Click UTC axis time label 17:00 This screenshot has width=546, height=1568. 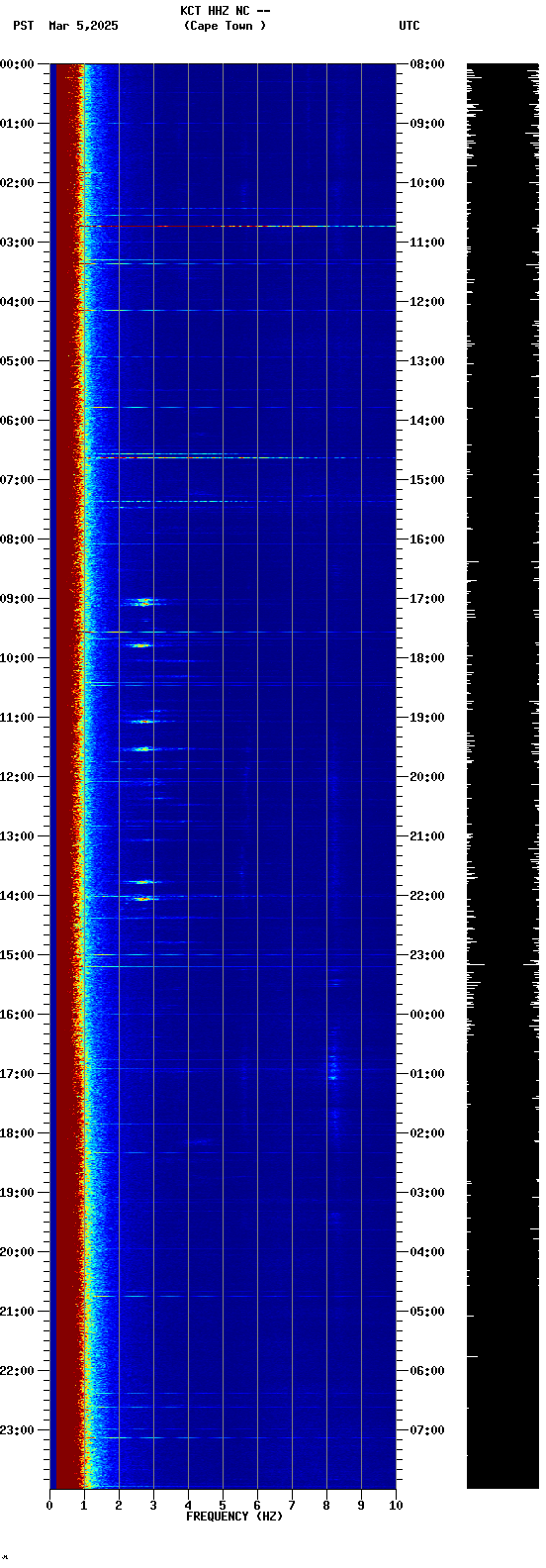tap(426, 599)
